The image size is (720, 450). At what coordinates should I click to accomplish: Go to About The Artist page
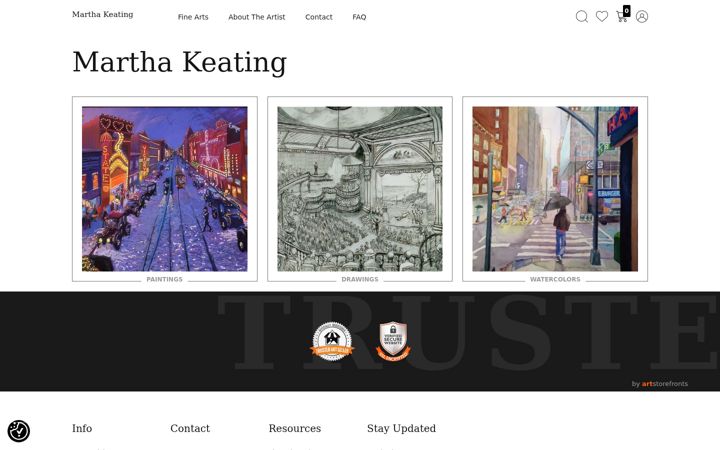(x=257, y=17)
